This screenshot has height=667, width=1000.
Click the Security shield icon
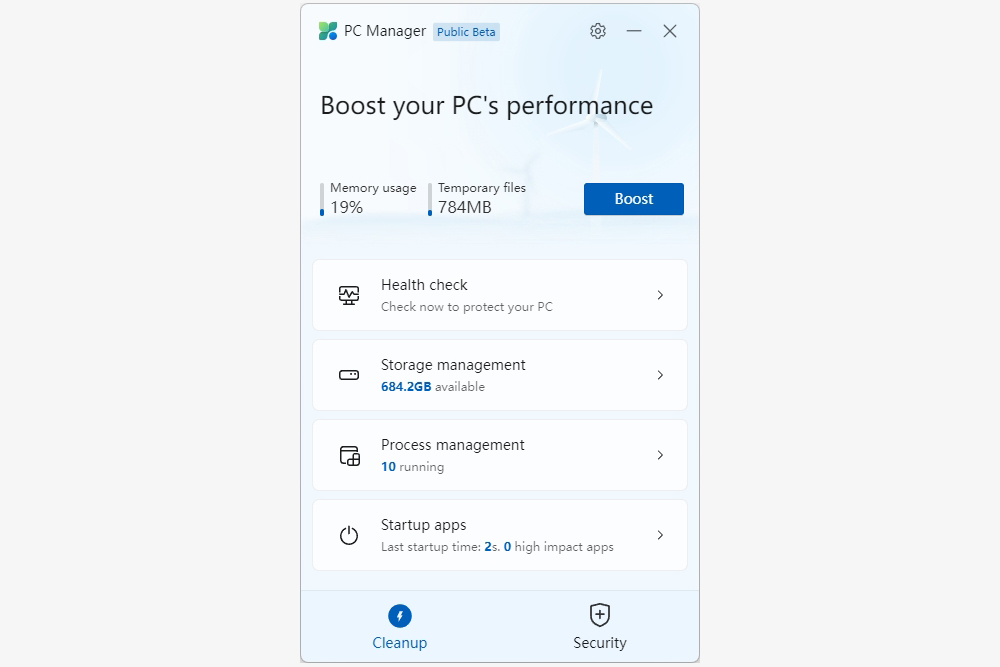(599, 615)
